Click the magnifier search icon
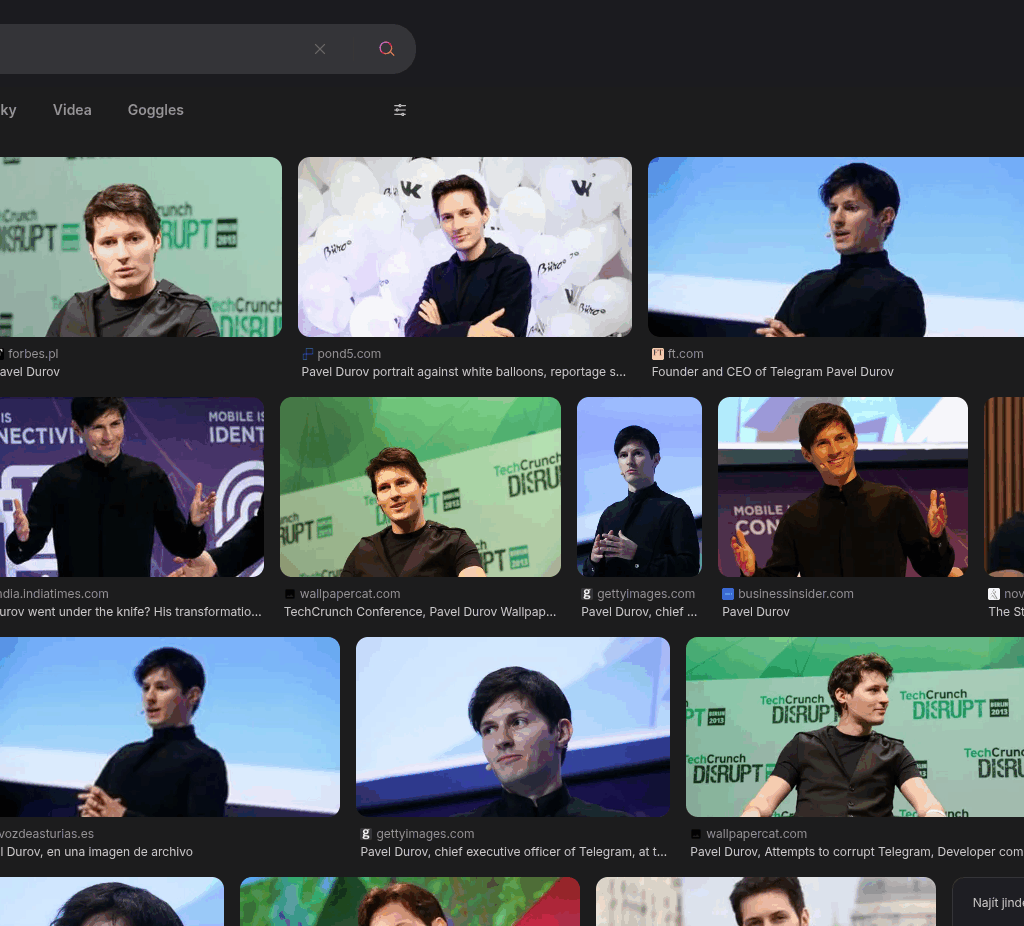Image resolution: width=1024 pixels, height=926 pixels. pyautogui.click(x=387, y=49)
